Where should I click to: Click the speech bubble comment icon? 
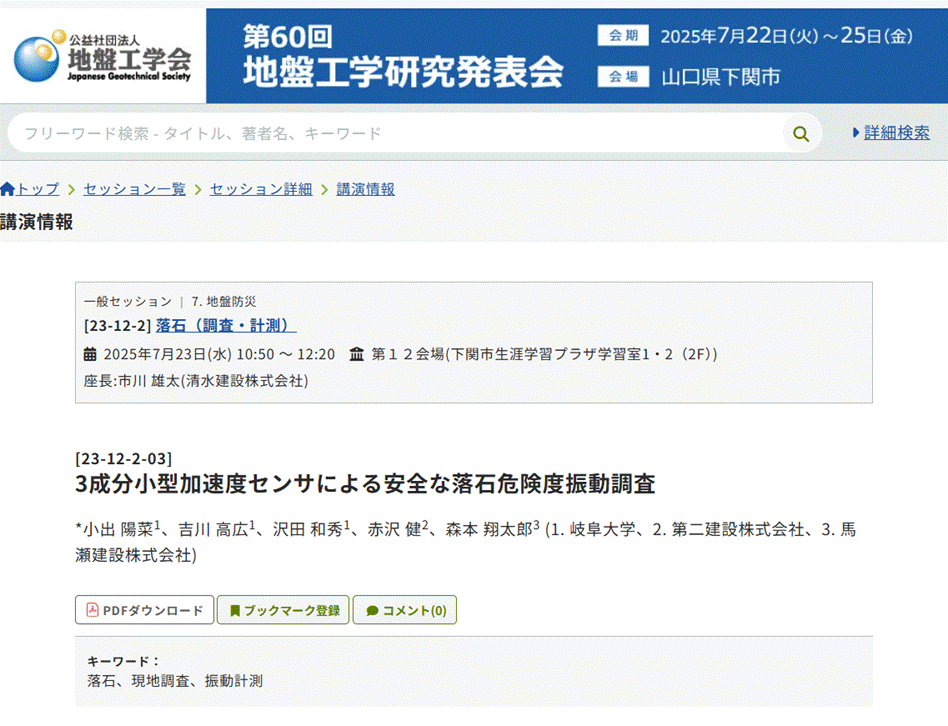372,611
